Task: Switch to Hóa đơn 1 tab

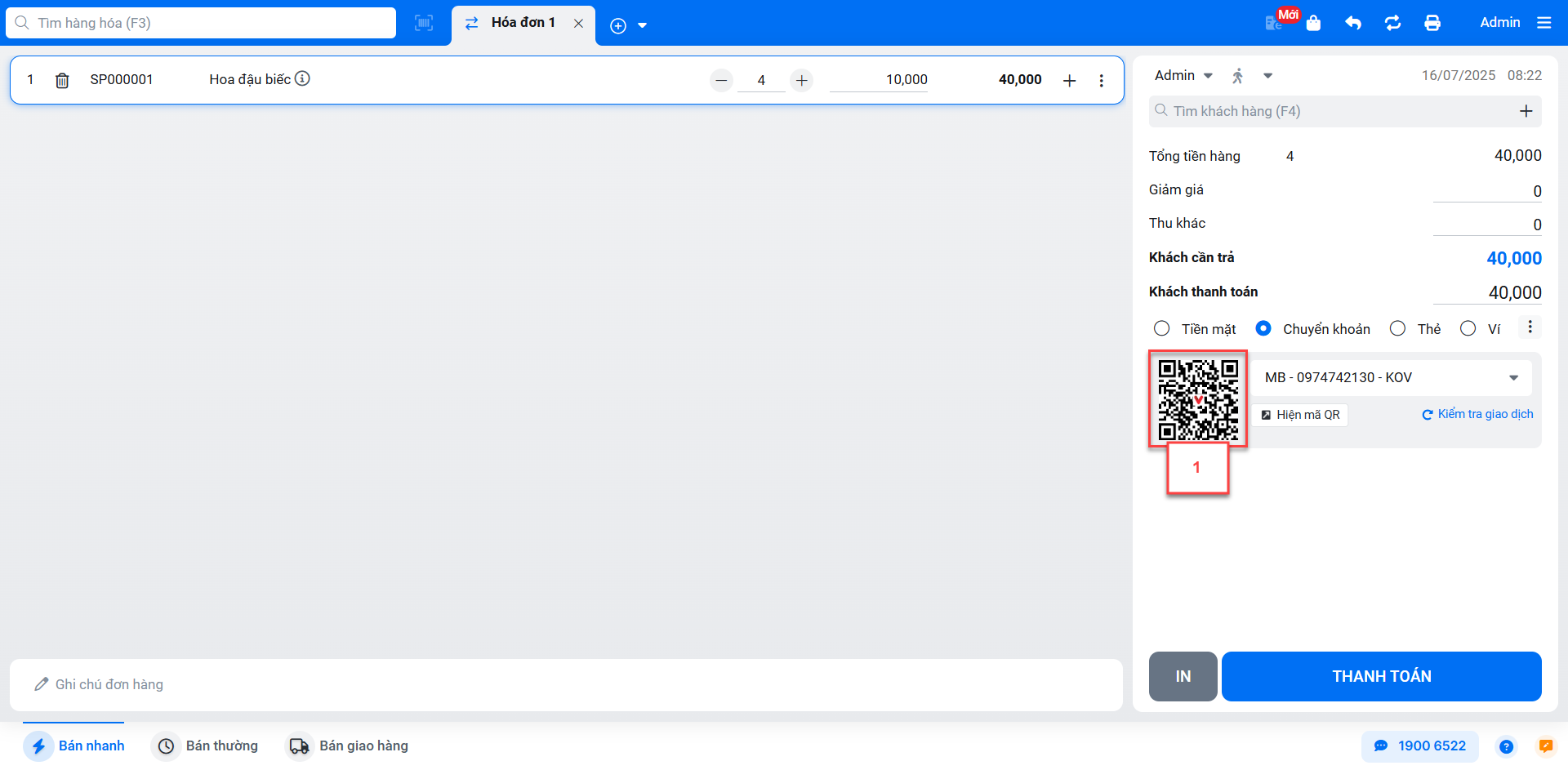Action: tap(523, 23)
